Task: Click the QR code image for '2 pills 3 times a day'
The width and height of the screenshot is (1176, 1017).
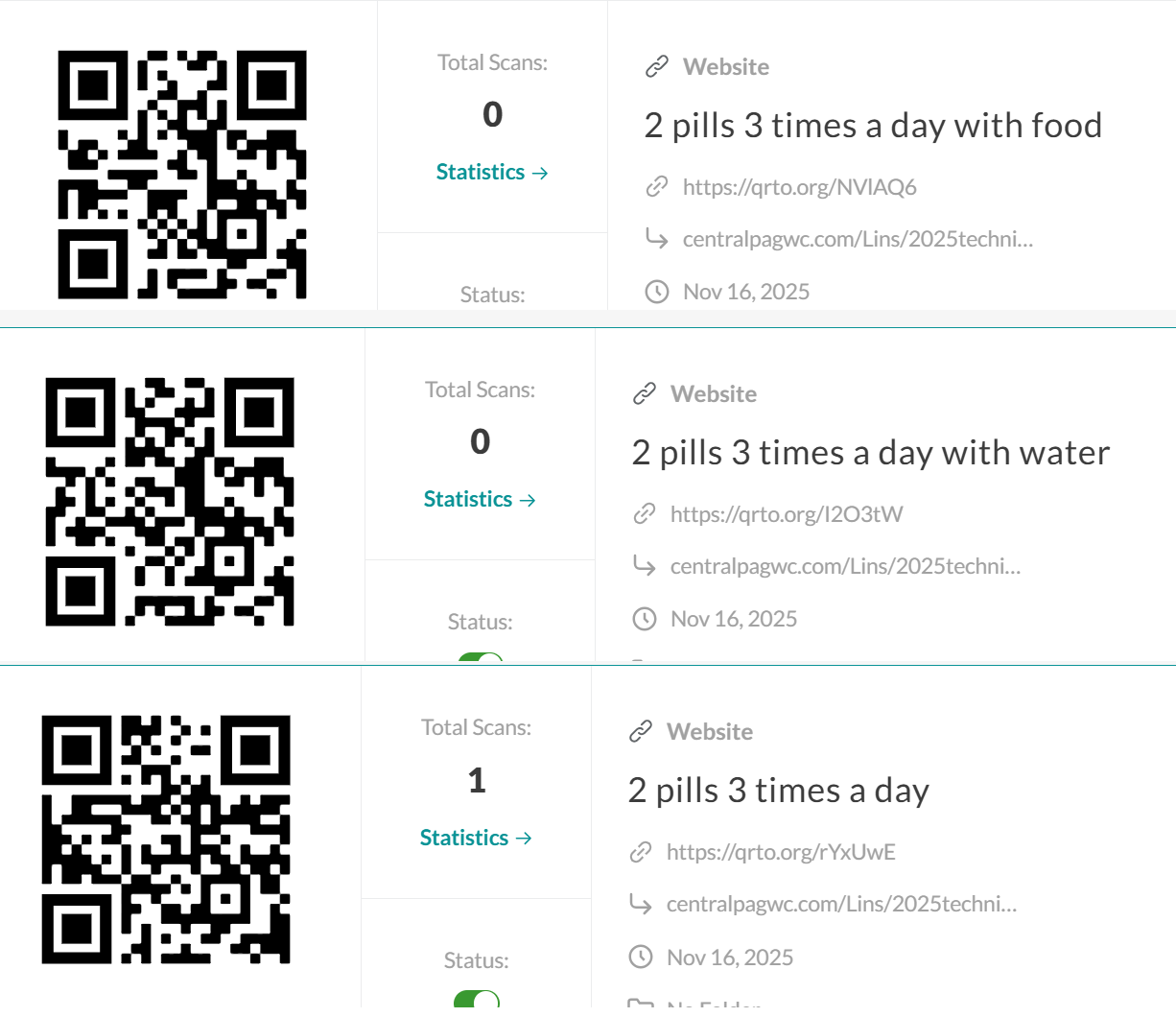Action: [x=166, y=840]
